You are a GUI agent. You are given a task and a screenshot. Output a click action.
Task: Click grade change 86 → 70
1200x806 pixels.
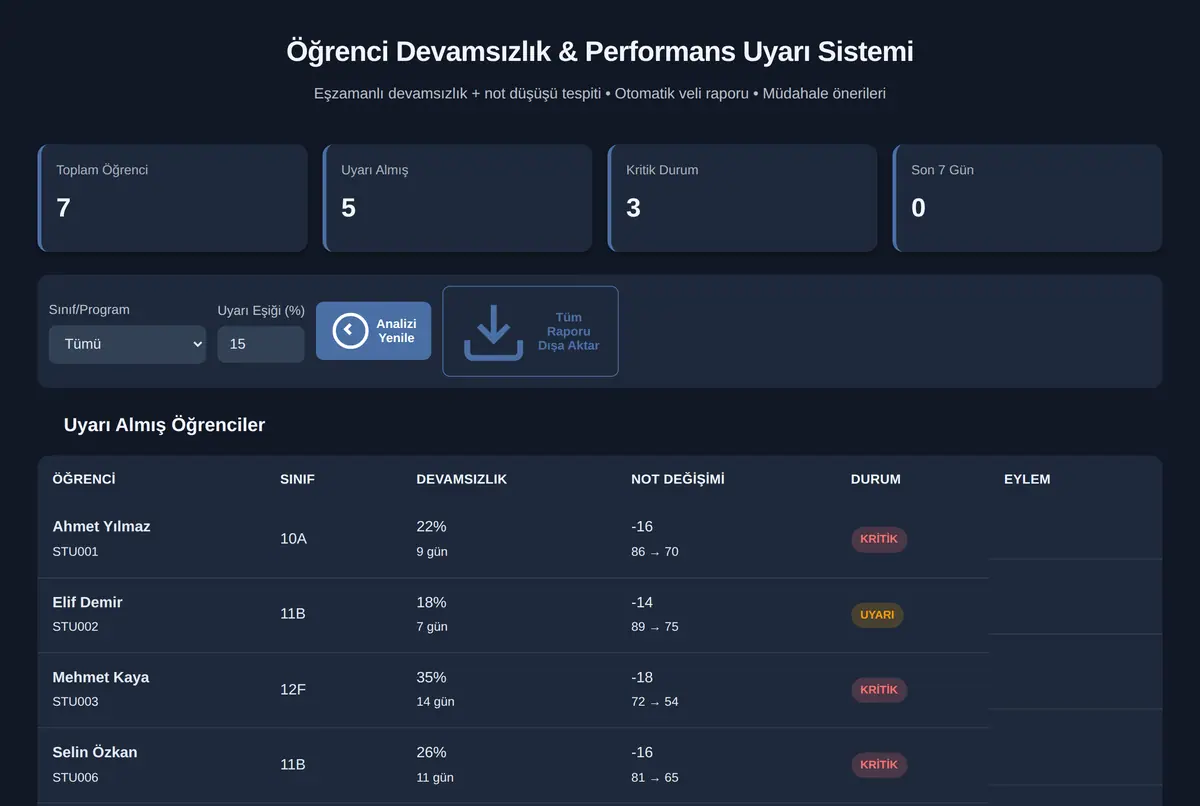tap(655, 552)
